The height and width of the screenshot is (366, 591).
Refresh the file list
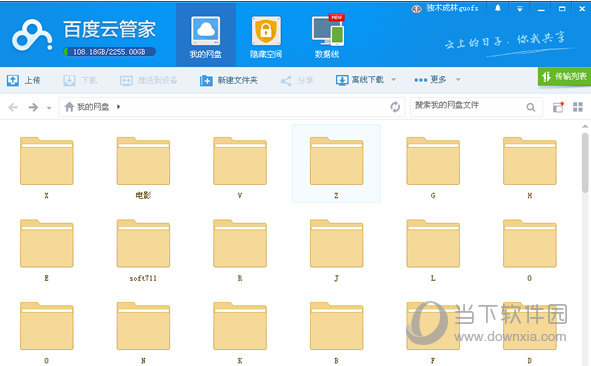[395, 107]
